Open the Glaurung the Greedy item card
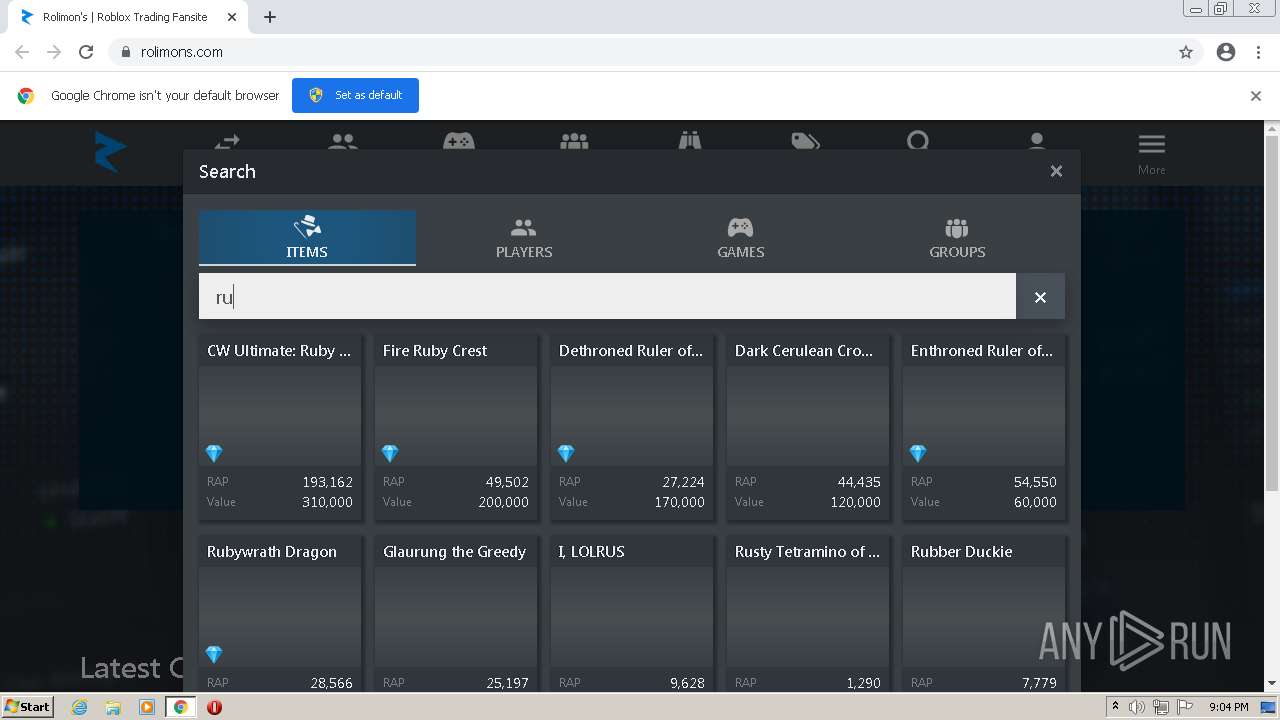This screenshot has width=1280, height=720. pyautogui.click(x=456, y=614)
